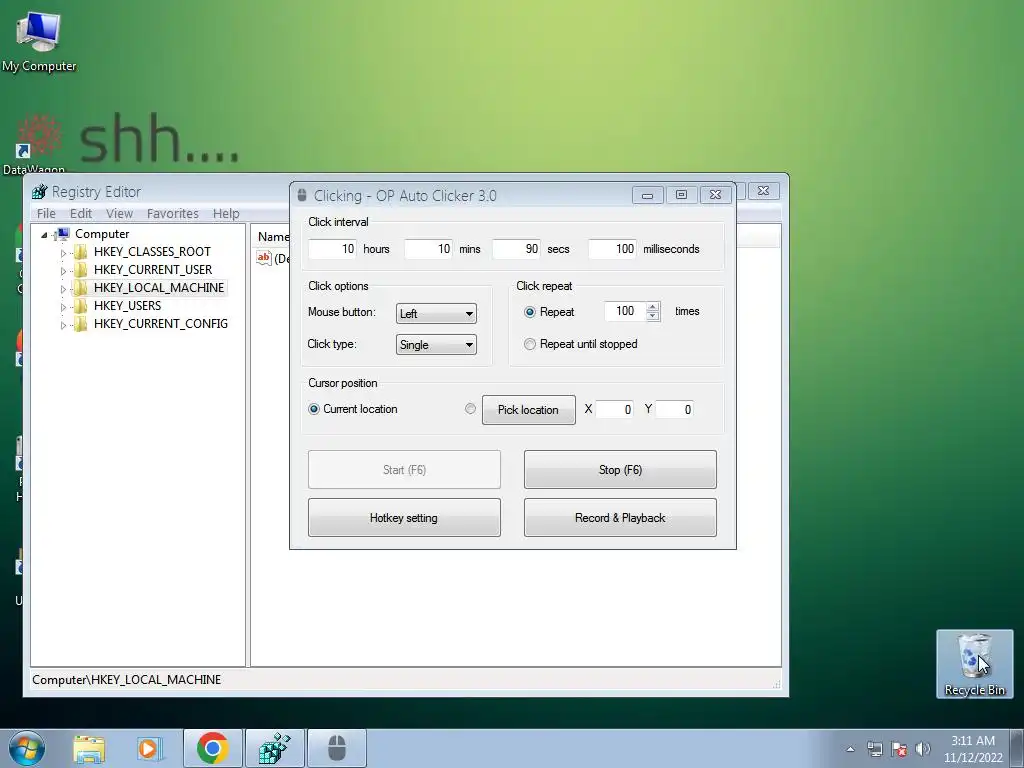This screenshot has width=1024, height=768.
Task: Select HKEY_LOCAL_MACHINE label in tree
Action: coord(159,288)
